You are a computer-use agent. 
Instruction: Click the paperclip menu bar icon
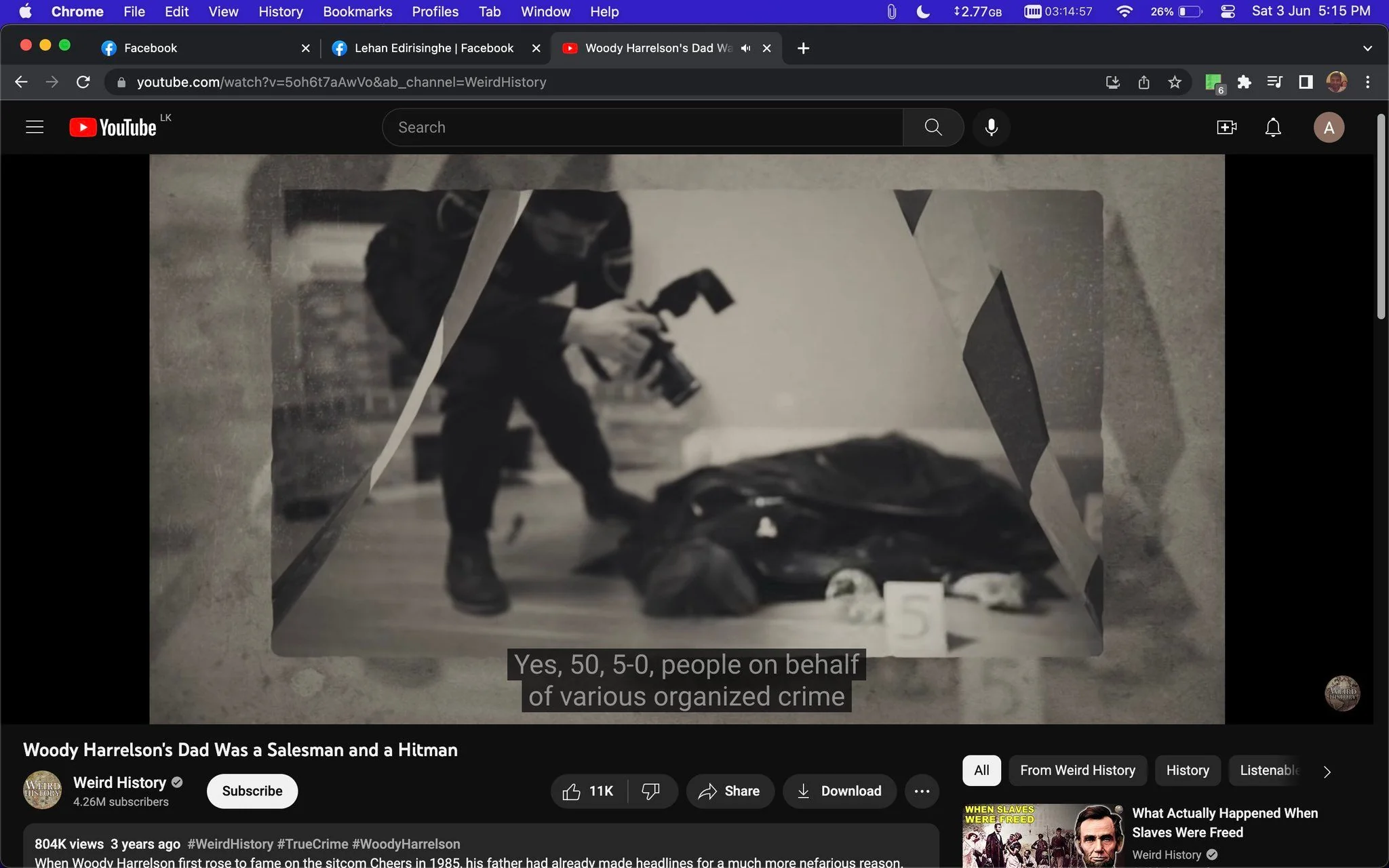coord(891,12)
